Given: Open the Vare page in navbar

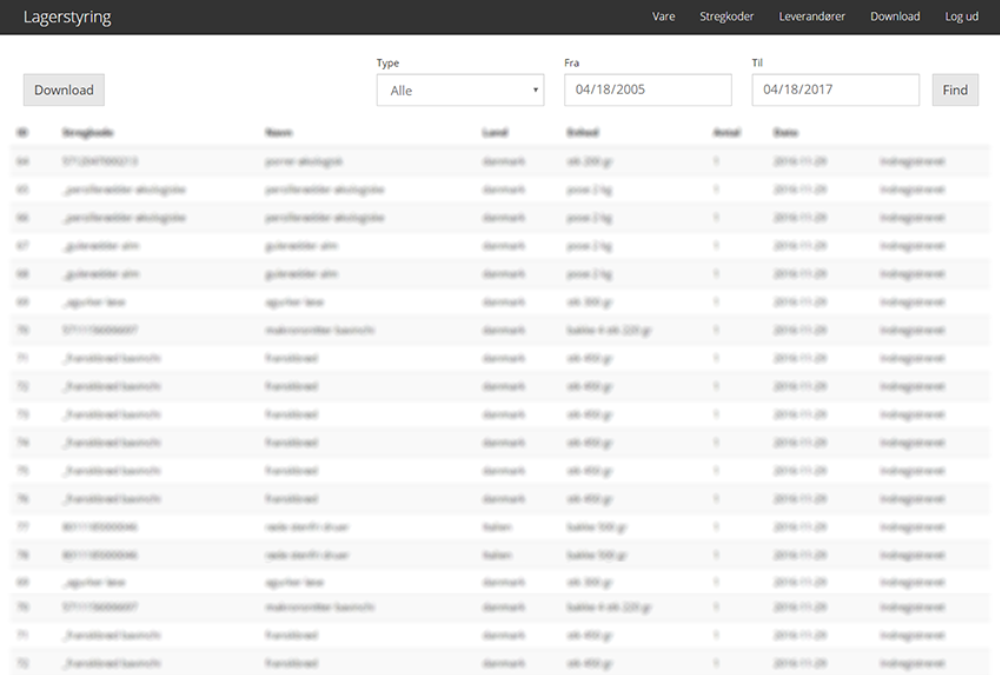Looking at the screenshot, I should pyautogui.click(x=663, y=17).
